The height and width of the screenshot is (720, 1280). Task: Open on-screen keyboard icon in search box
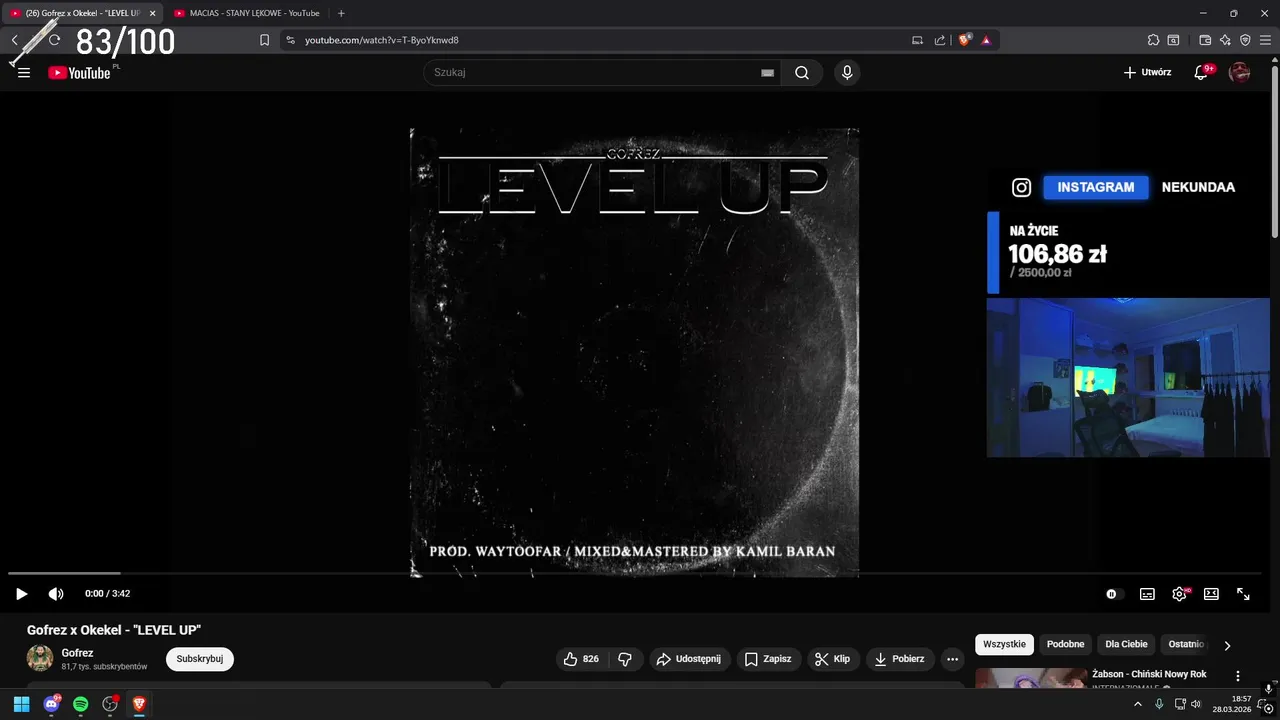(767, 73)
